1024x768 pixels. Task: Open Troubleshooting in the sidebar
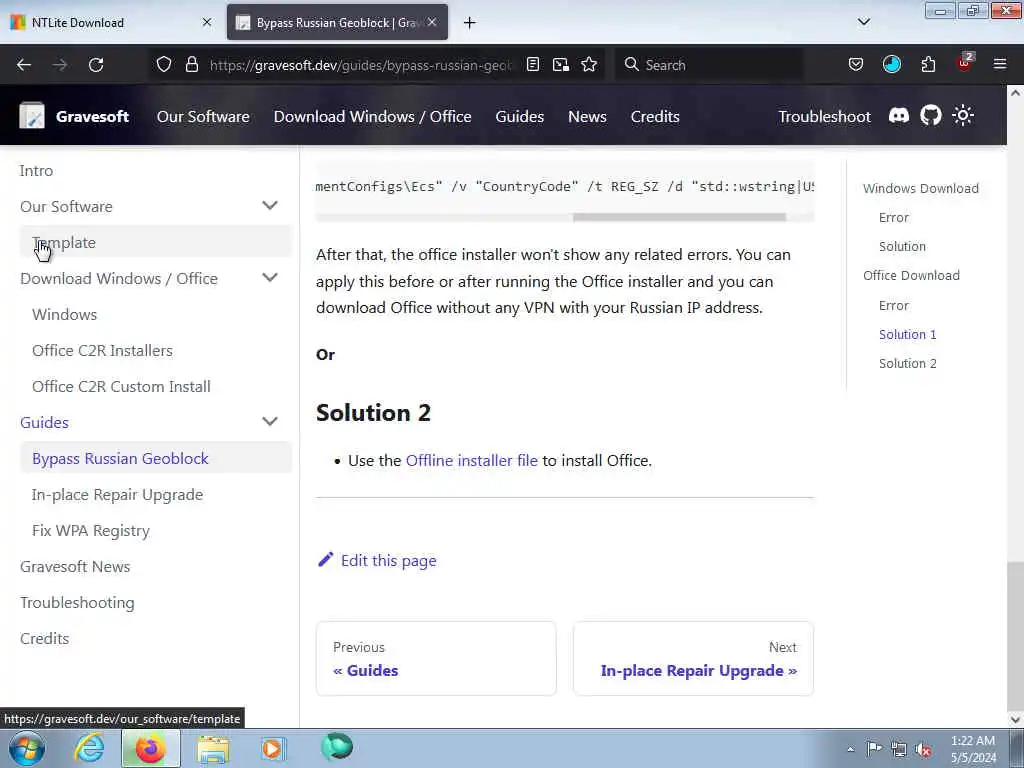click(x=77, y=602)
